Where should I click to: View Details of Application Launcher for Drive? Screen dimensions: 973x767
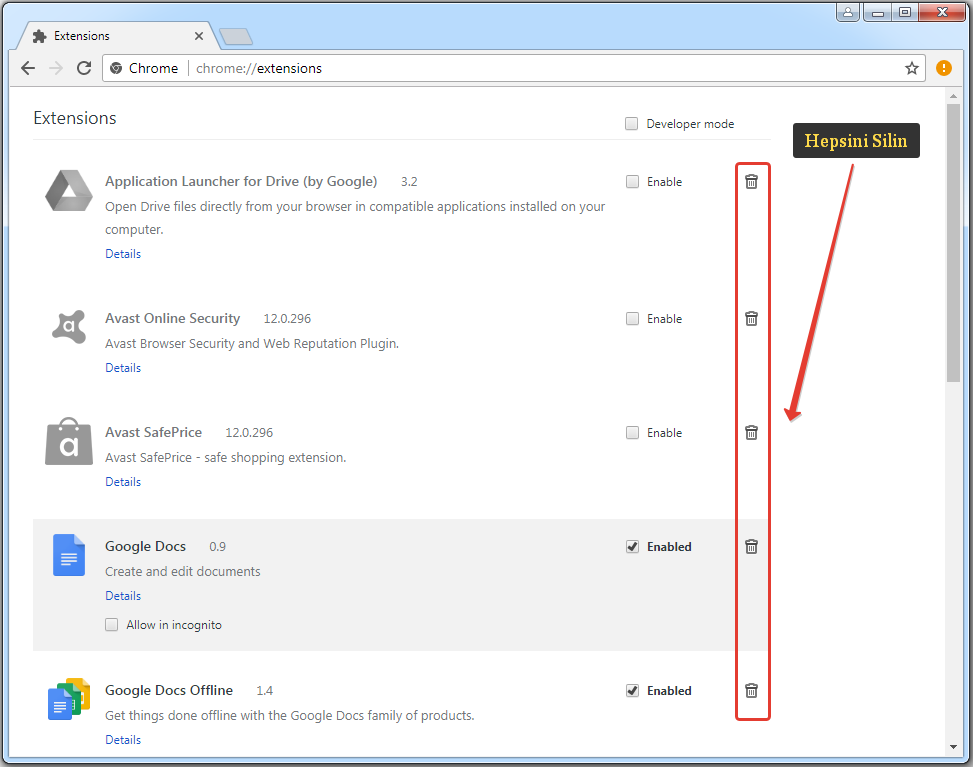(x=123, y=254)
